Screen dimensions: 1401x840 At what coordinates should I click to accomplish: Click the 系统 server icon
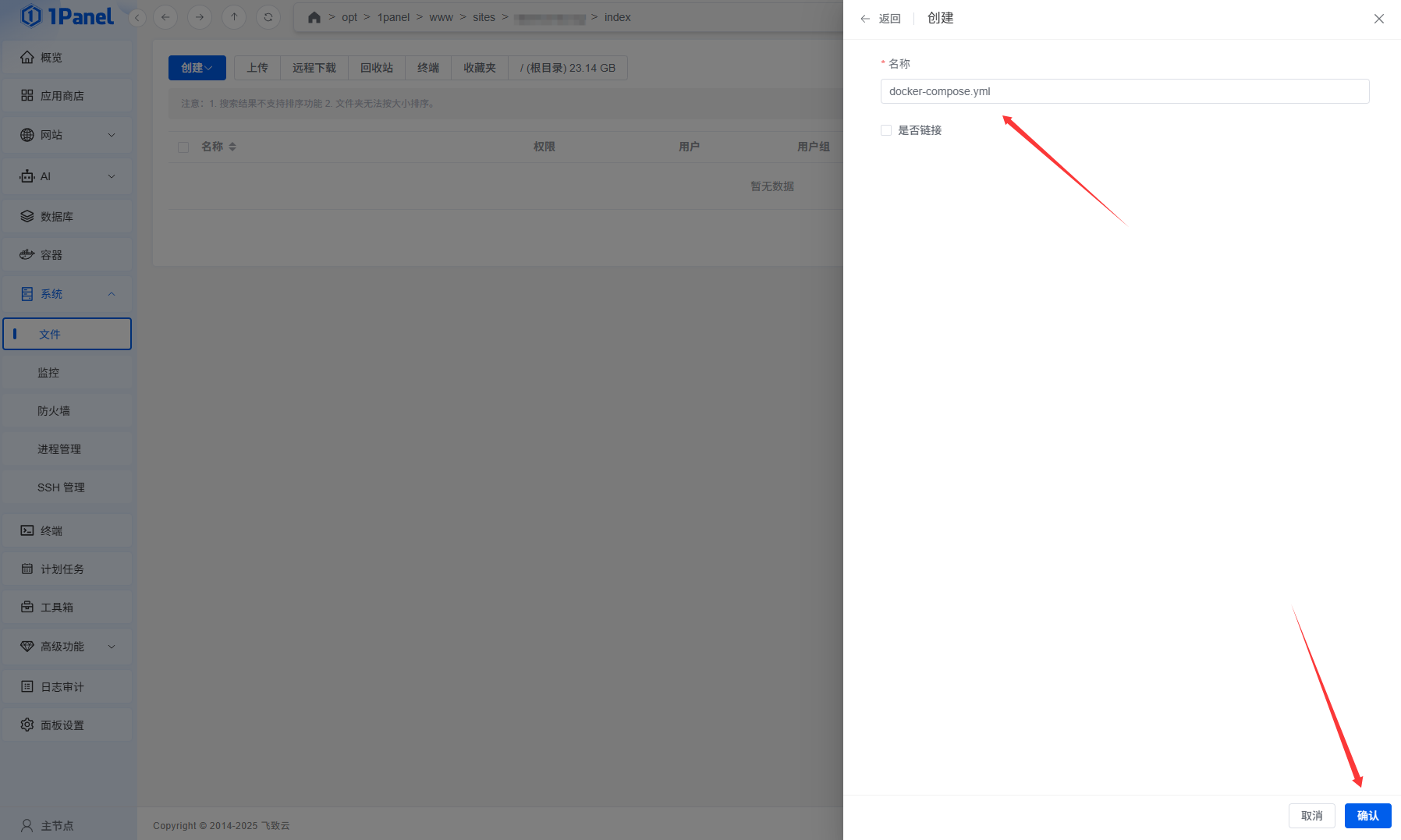pos(27,294)
